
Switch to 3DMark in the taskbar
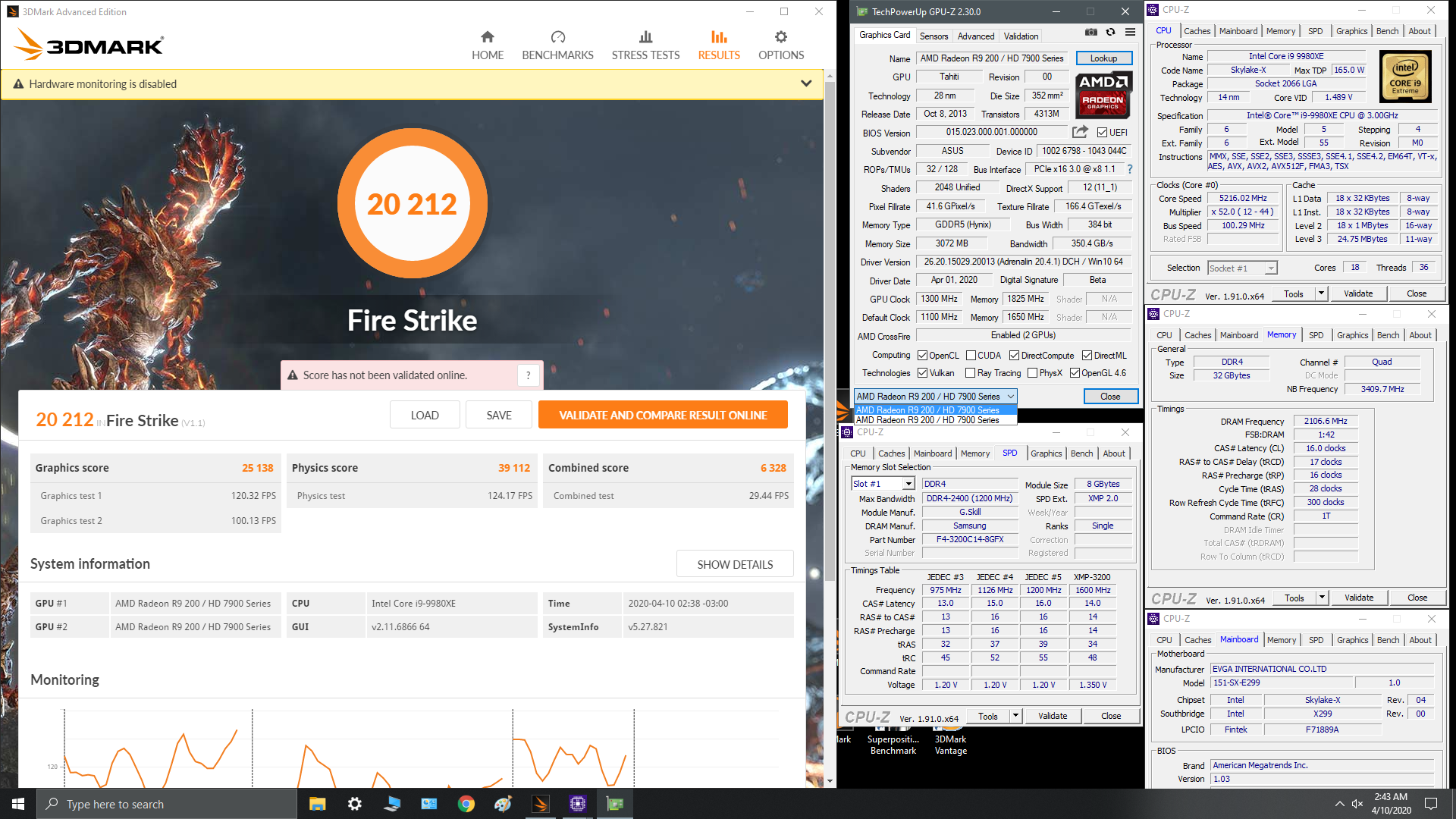(540, 804)
